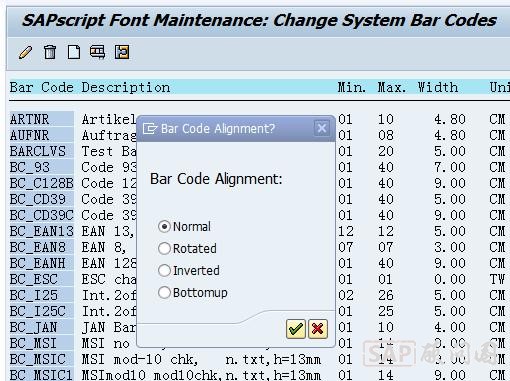Image resolution: width=510 pixels, height=381 pixels.
Task: Select bar code BC_MSIC
Action: pos(41,359)
